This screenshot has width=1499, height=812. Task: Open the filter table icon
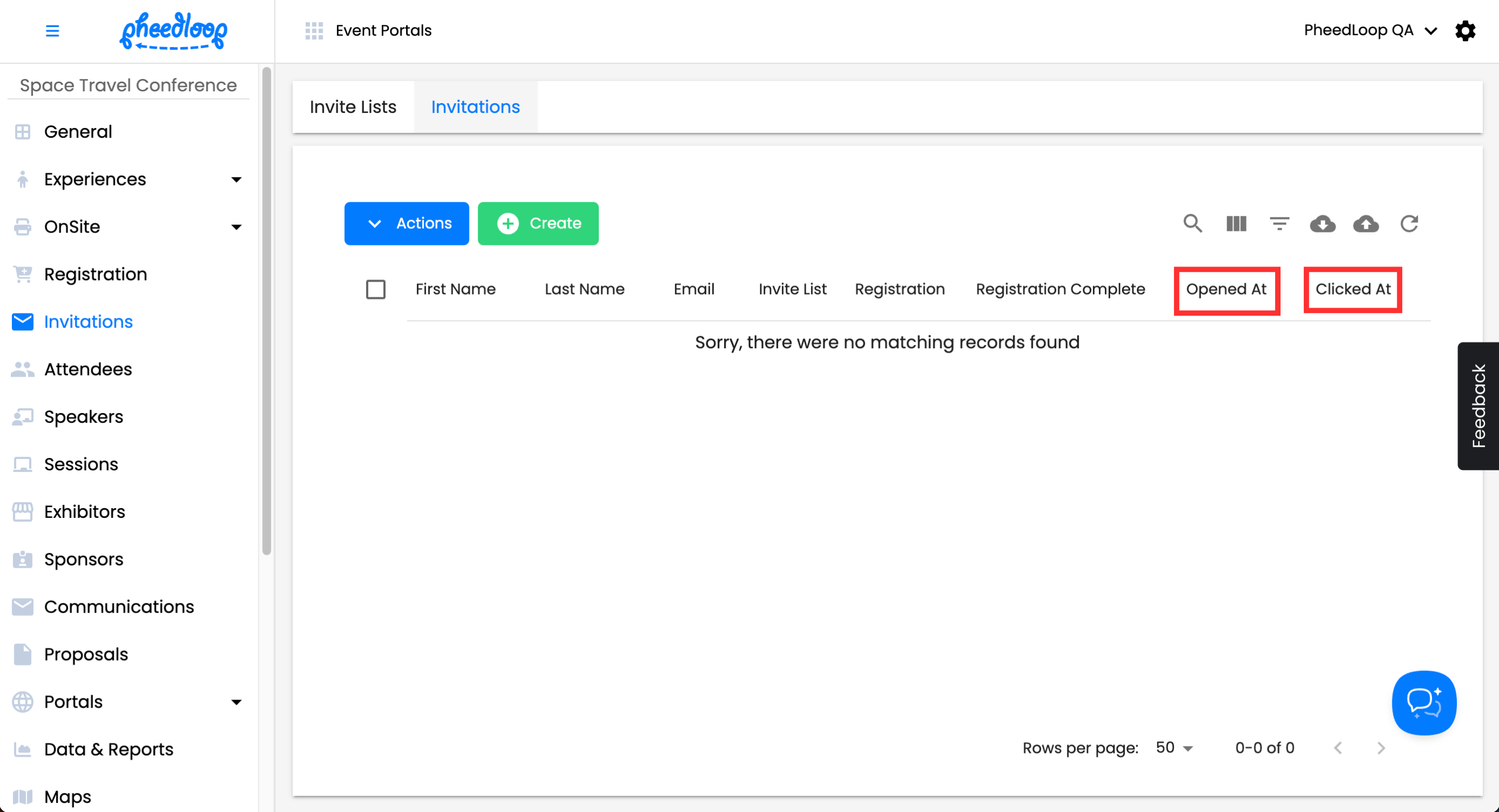(x=1279, y=223)
